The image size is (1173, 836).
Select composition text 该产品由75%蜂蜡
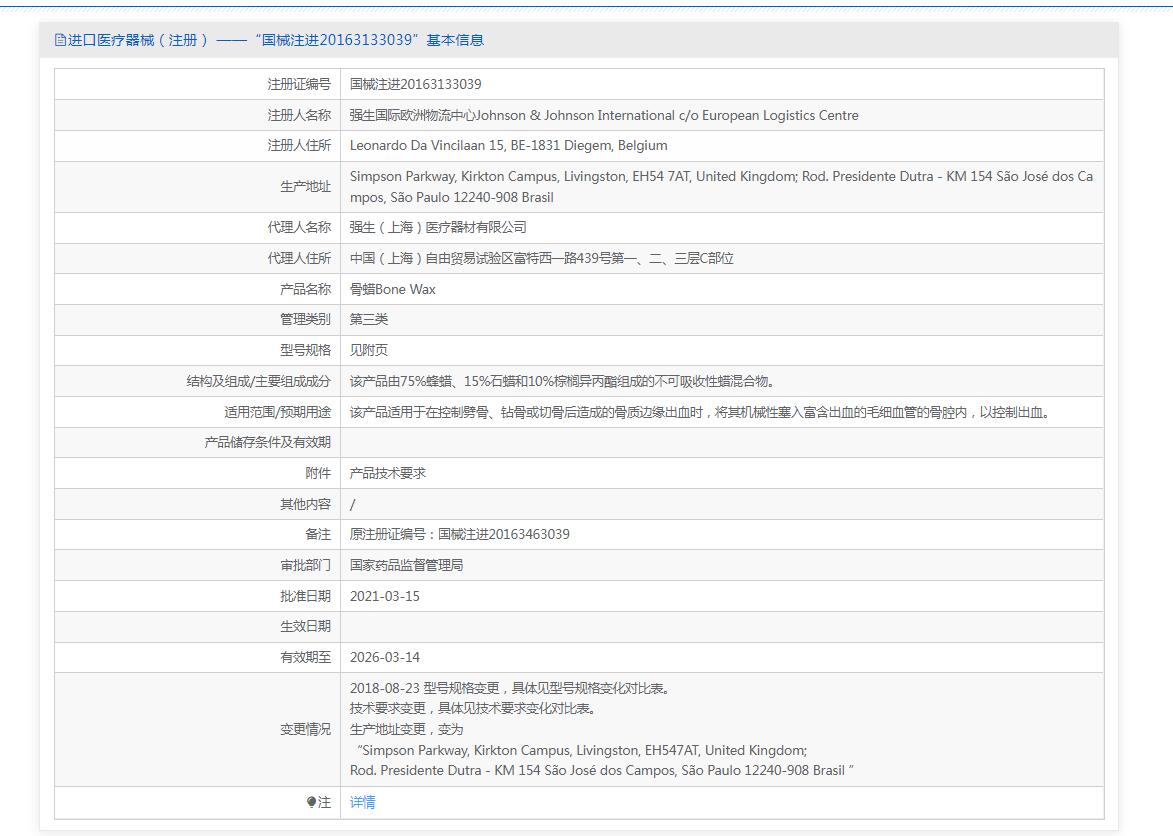[x=563, y=381]
